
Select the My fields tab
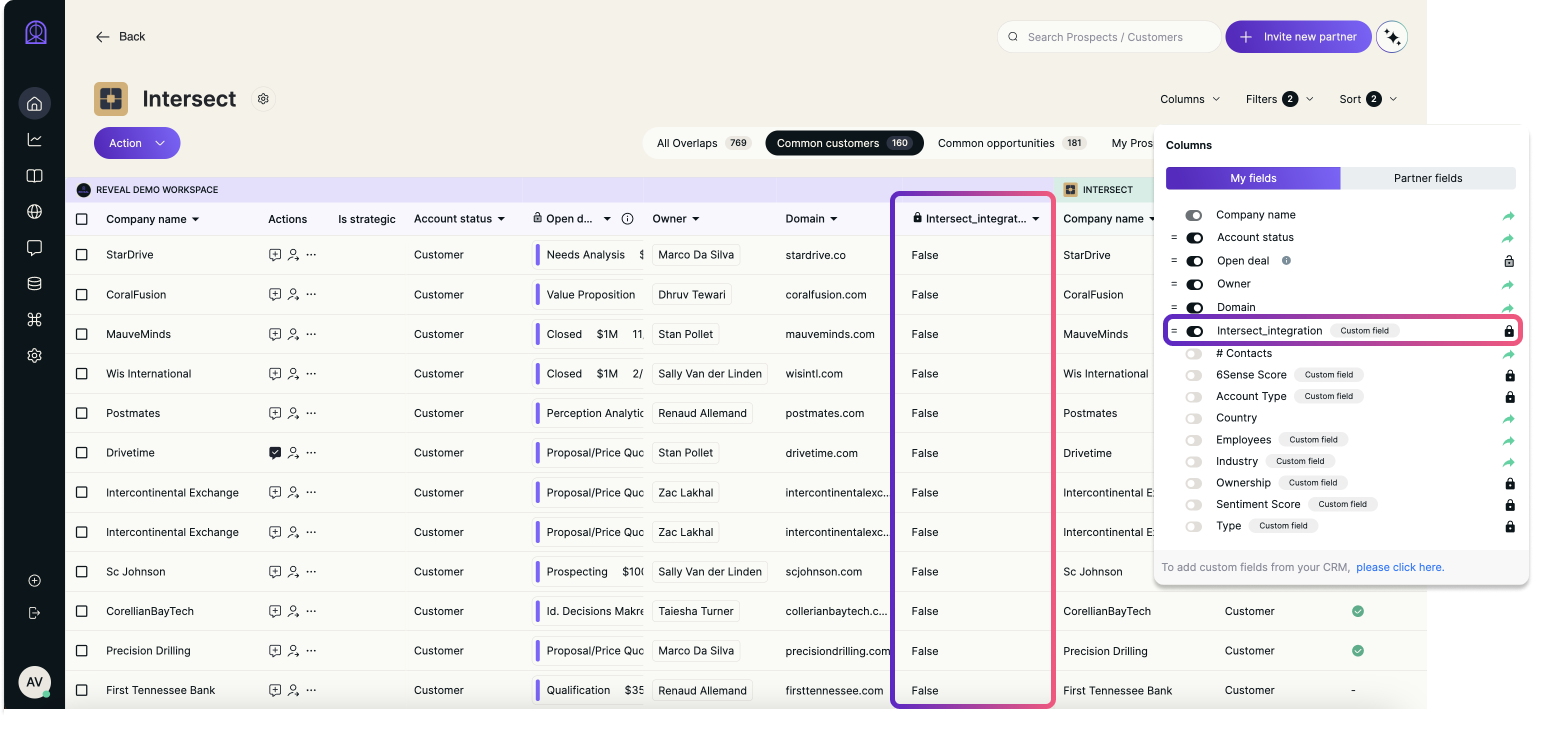[1253, 178]
